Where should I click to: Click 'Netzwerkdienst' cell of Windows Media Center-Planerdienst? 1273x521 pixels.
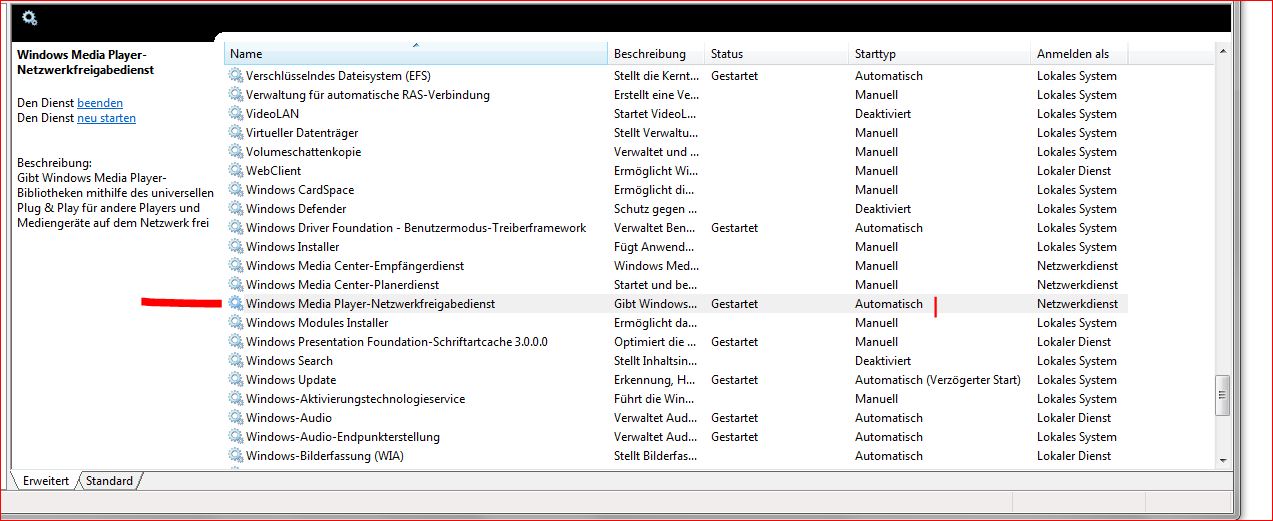click(x=1077, y=285)
